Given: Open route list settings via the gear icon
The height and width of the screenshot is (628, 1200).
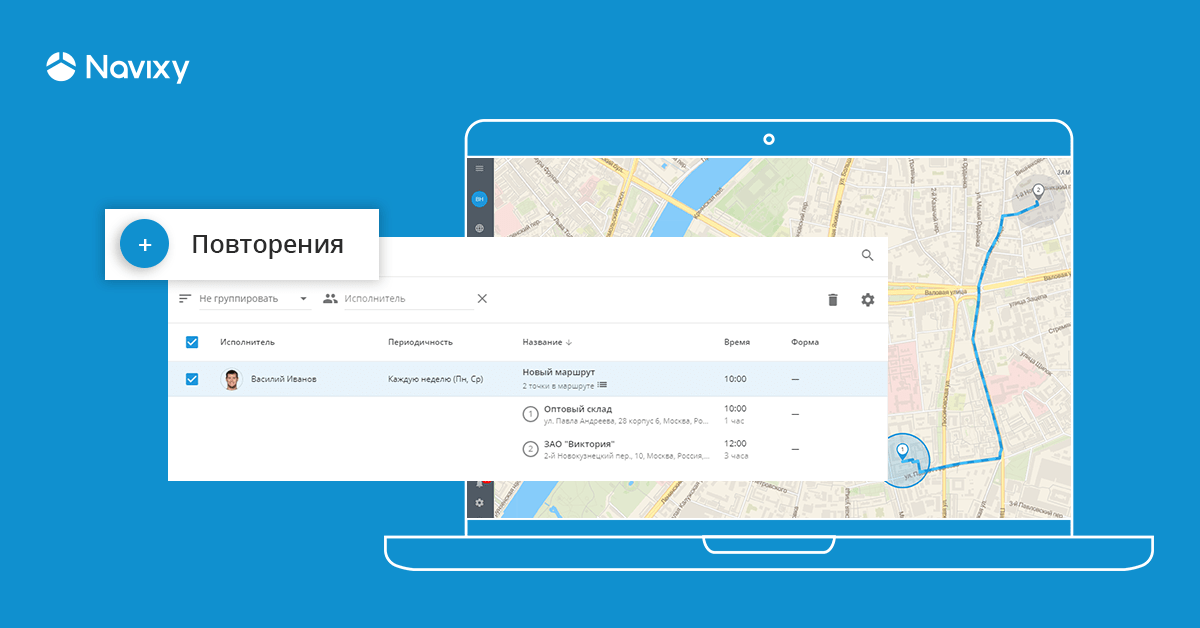Looking at the screenshot, I should (x=868, y=299).
